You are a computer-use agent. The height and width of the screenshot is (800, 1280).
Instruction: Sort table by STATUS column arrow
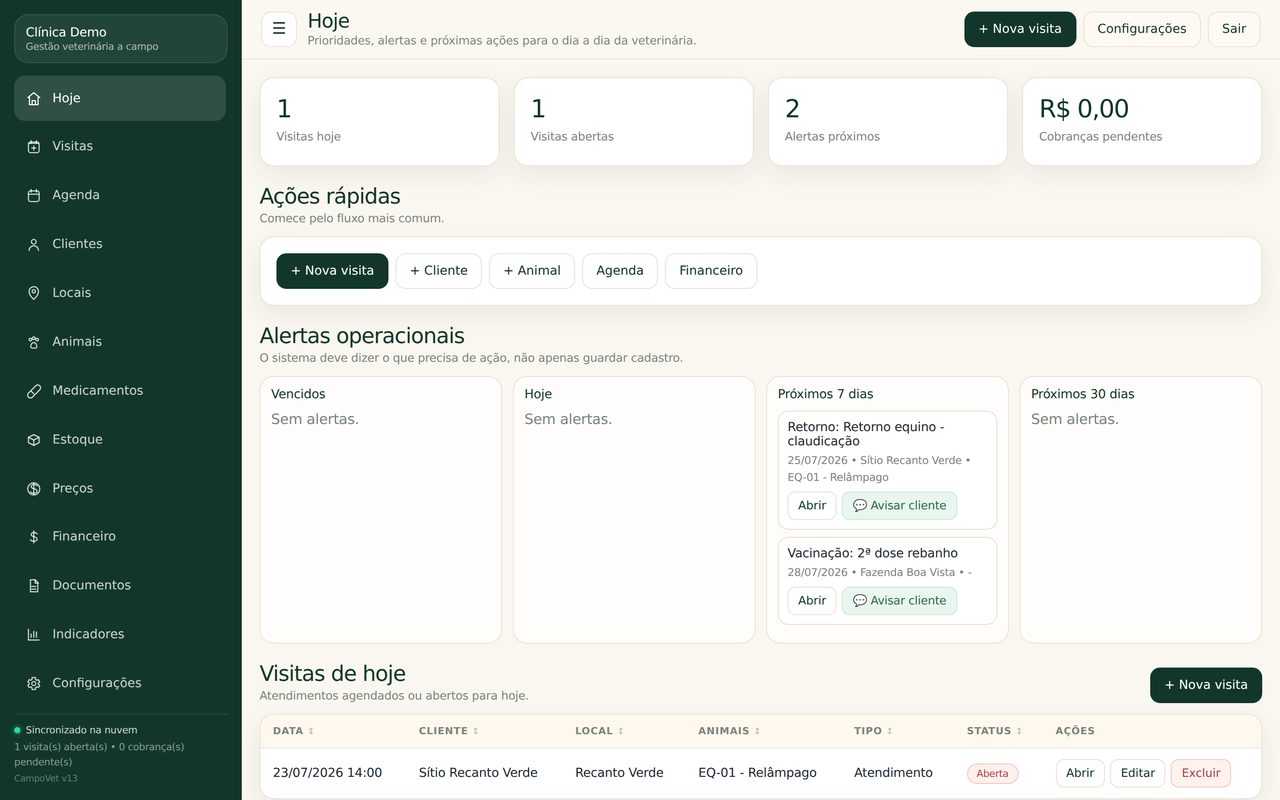click(1019, 731)
